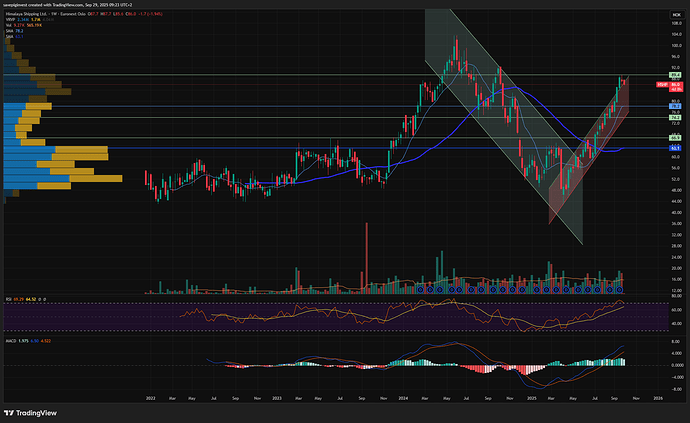Select the SMA 78.2 indicator legend
The width and height of the screenshot is (690, 423).
click(x=12, y=30)
